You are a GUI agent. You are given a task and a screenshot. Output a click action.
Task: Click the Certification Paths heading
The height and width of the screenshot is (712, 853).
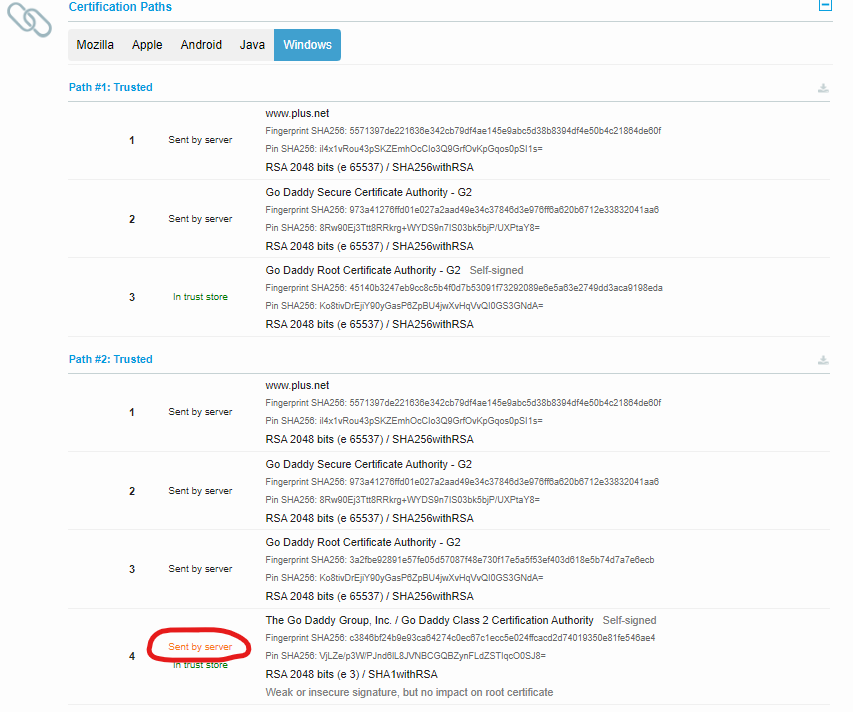tap(120, 7)
